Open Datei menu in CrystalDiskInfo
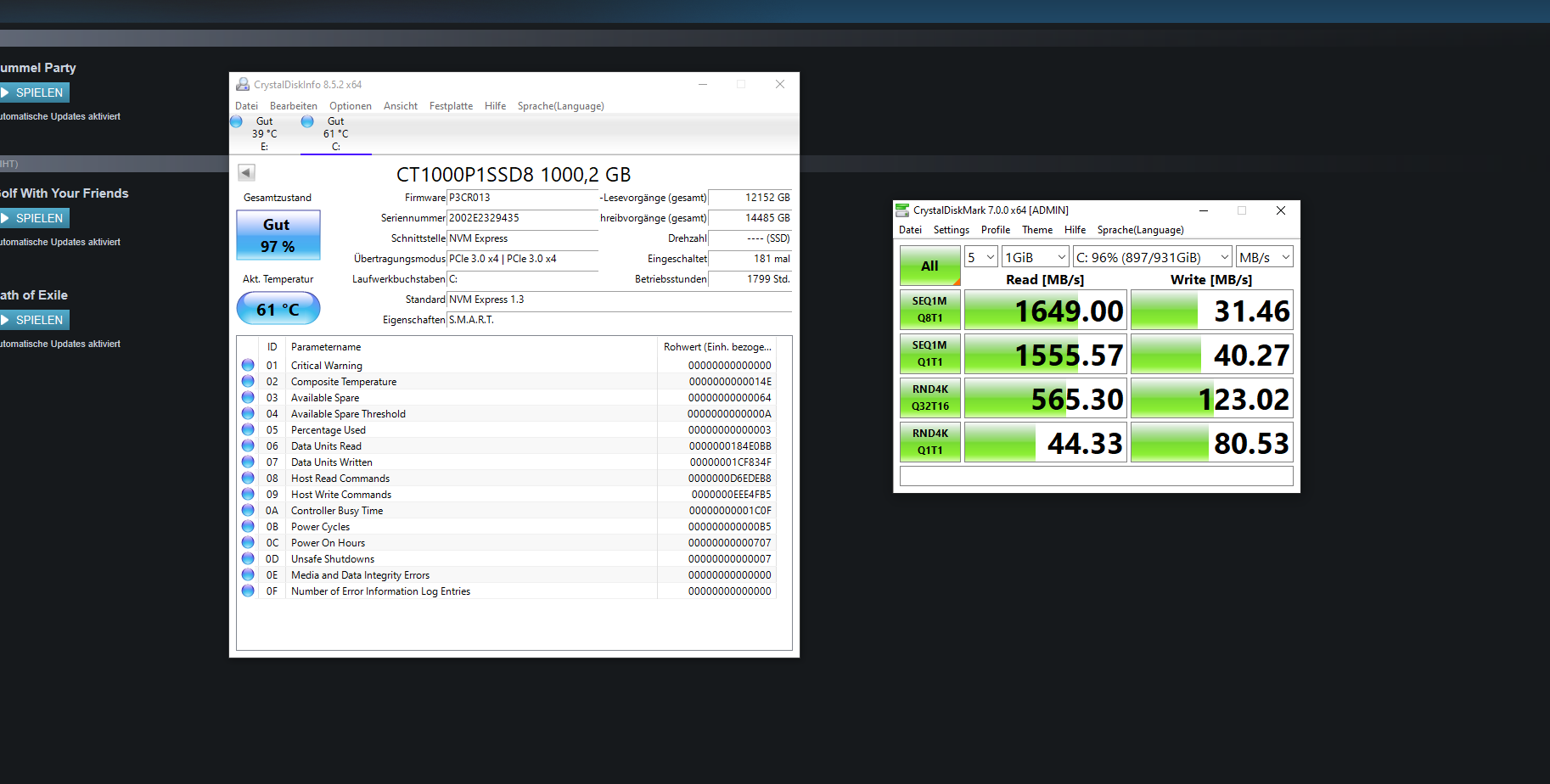This screenshot has height=784, width=1550. pyautogui.click(x=246, y=106)
